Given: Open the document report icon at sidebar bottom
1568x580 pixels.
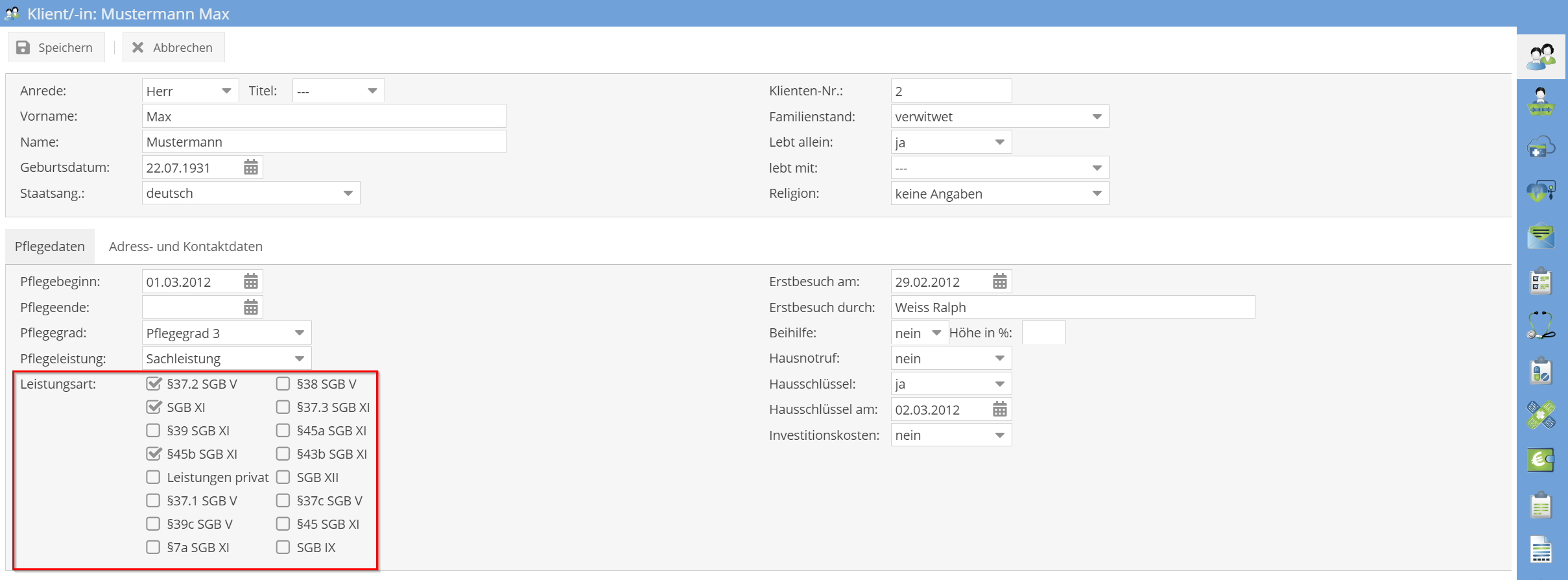Looking at the screenshot, I should pyautogui.click(x=1541, y=550).
